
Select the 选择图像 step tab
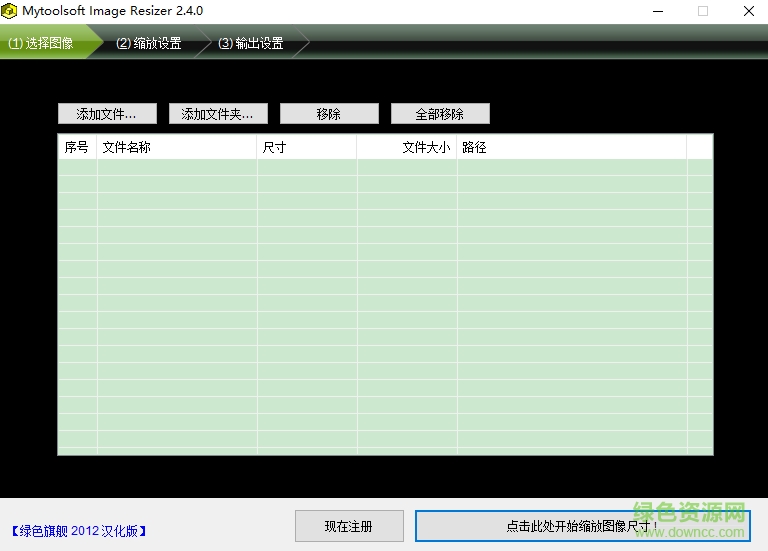coord(42,43)
